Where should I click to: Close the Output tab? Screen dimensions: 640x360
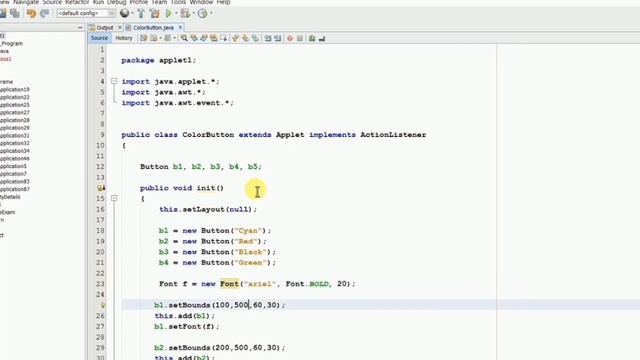click(120, 28)
